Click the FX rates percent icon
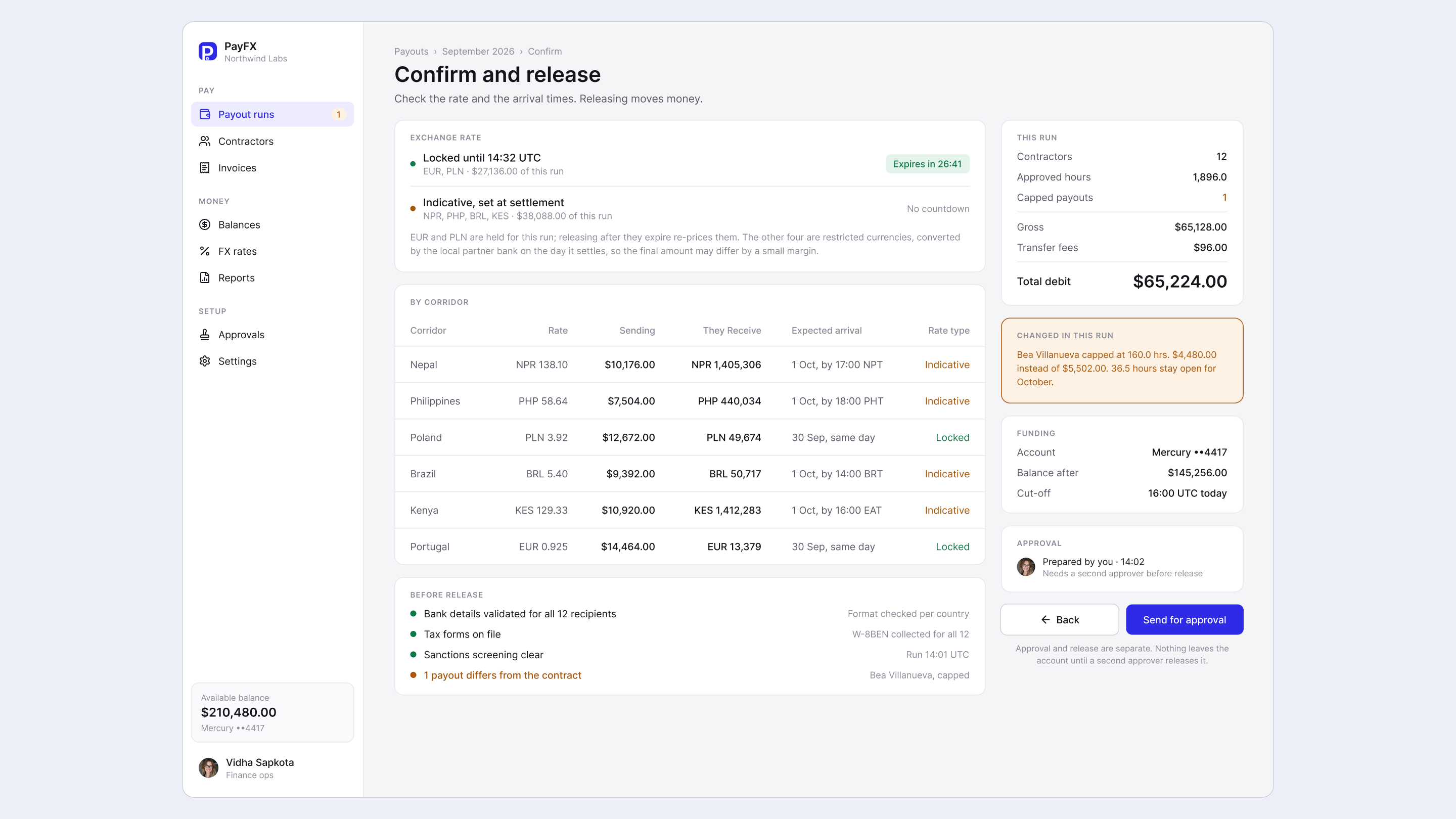 205,251
